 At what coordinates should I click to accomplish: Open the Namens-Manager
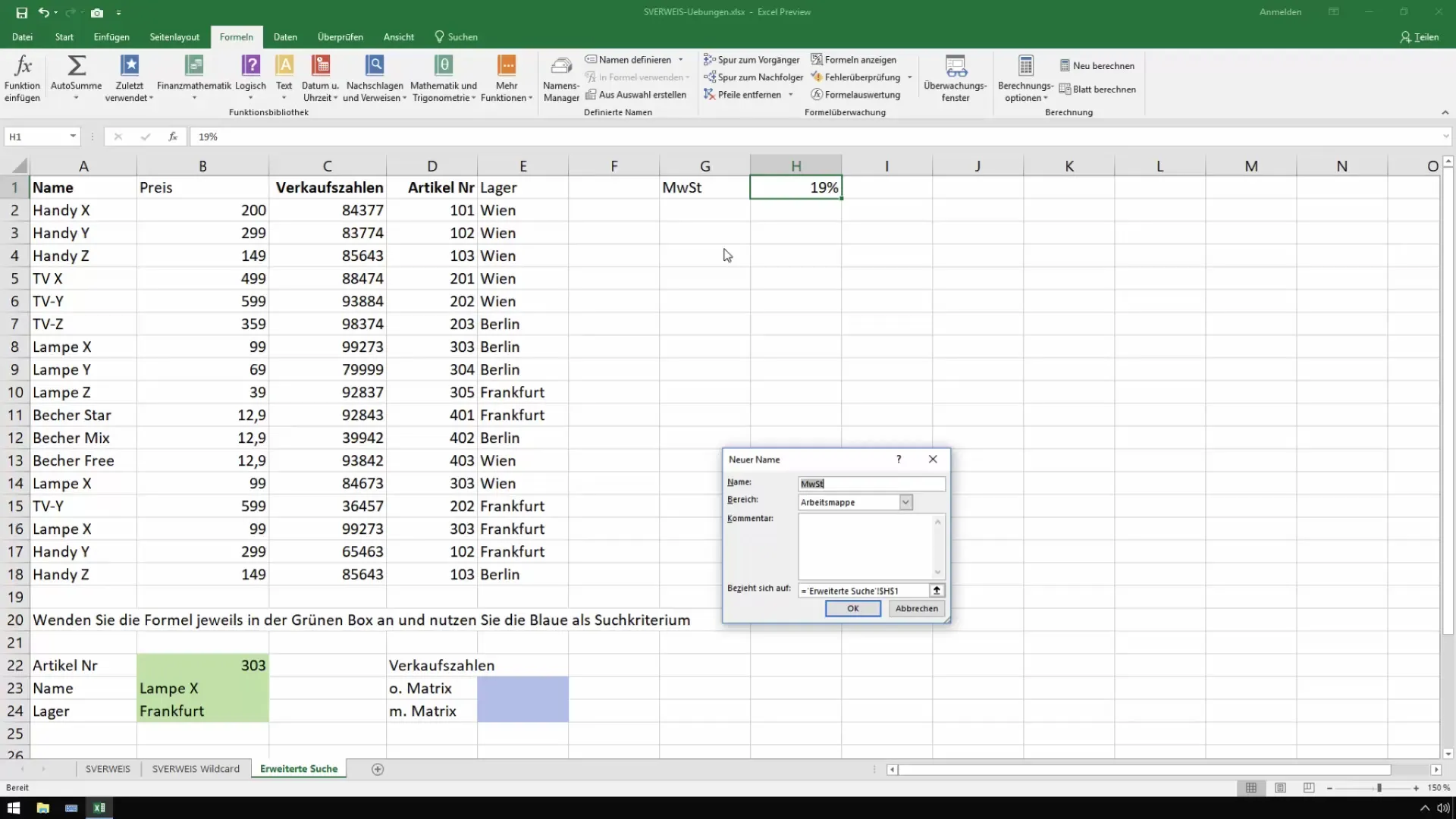pos(561,78)
